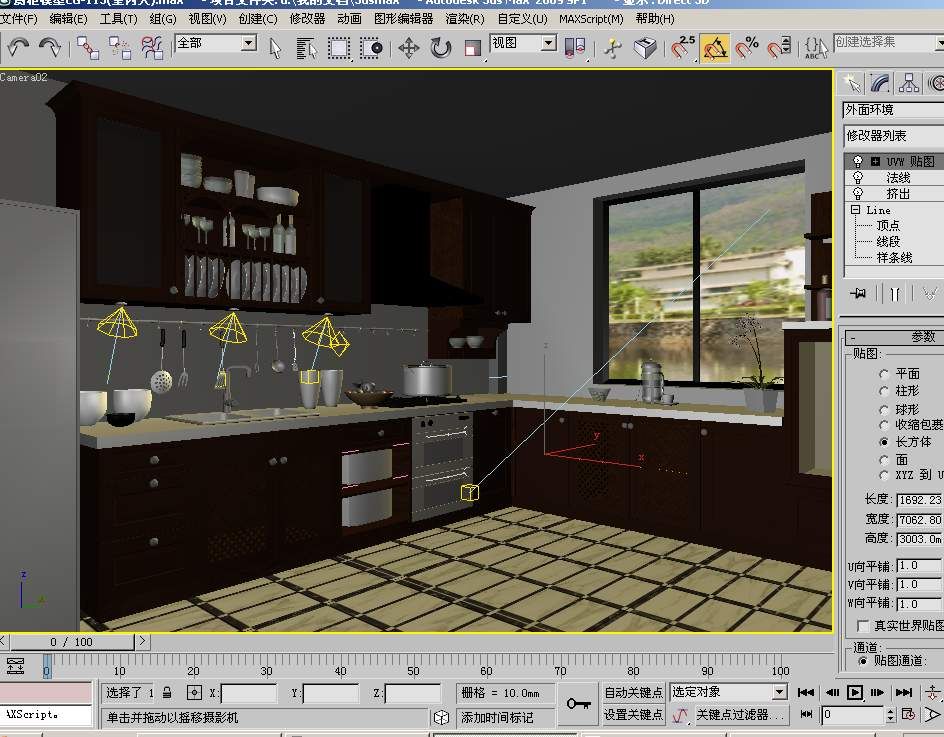Click the Set Key key icon

point(579,703)
